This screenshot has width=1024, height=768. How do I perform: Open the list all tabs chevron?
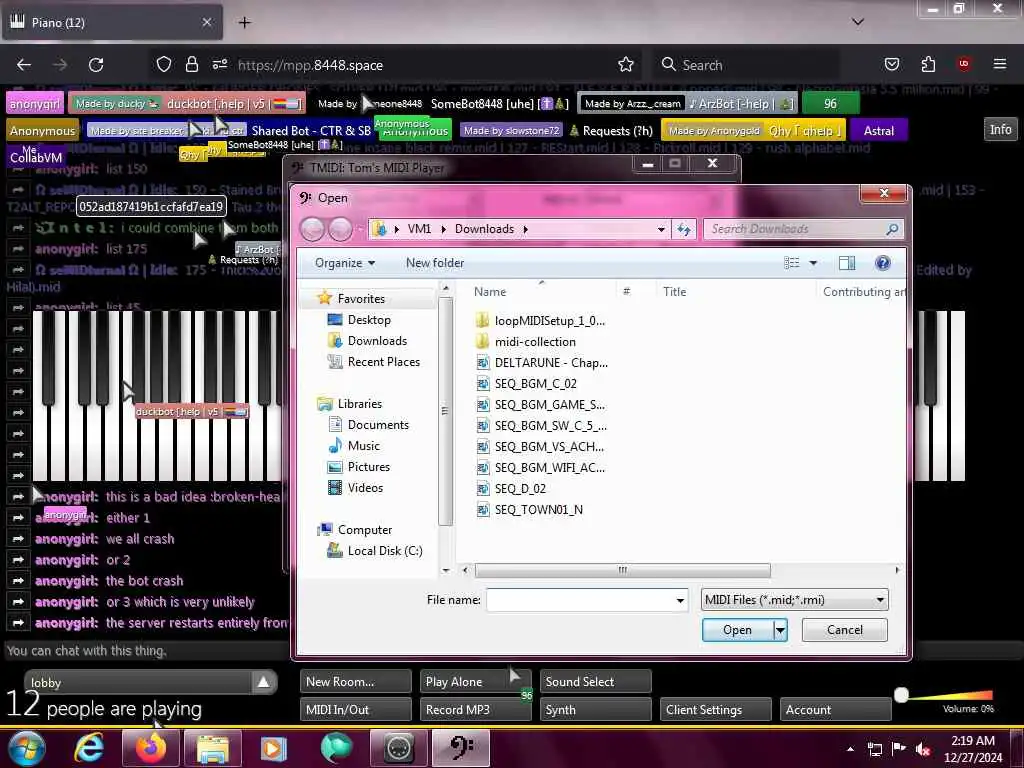click(858, 22)
